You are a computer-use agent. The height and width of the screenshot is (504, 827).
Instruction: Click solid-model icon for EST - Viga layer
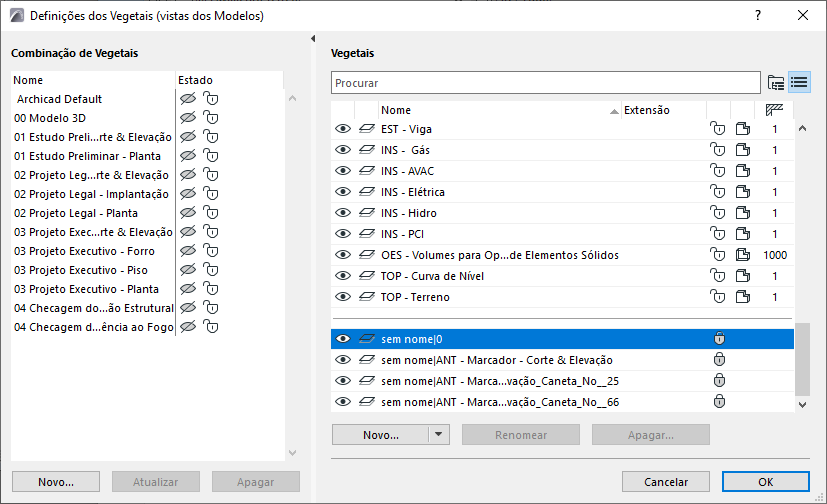(742, 129)
